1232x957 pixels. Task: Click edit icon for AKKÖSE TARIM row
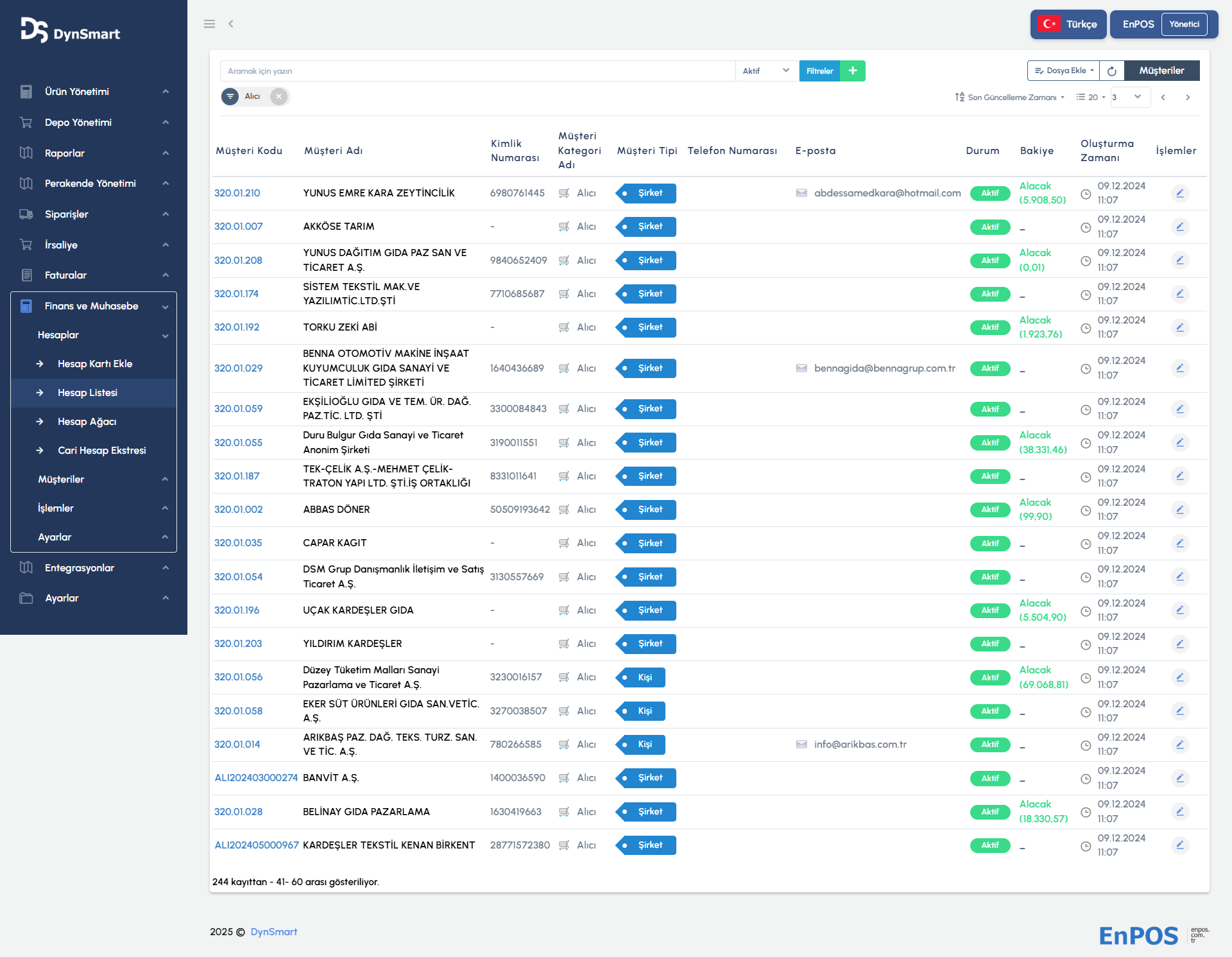coord(1179,227)
